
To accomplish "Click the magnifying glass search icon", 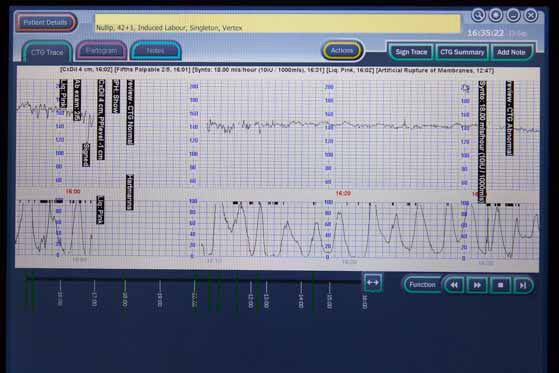I will coord(478,15).
